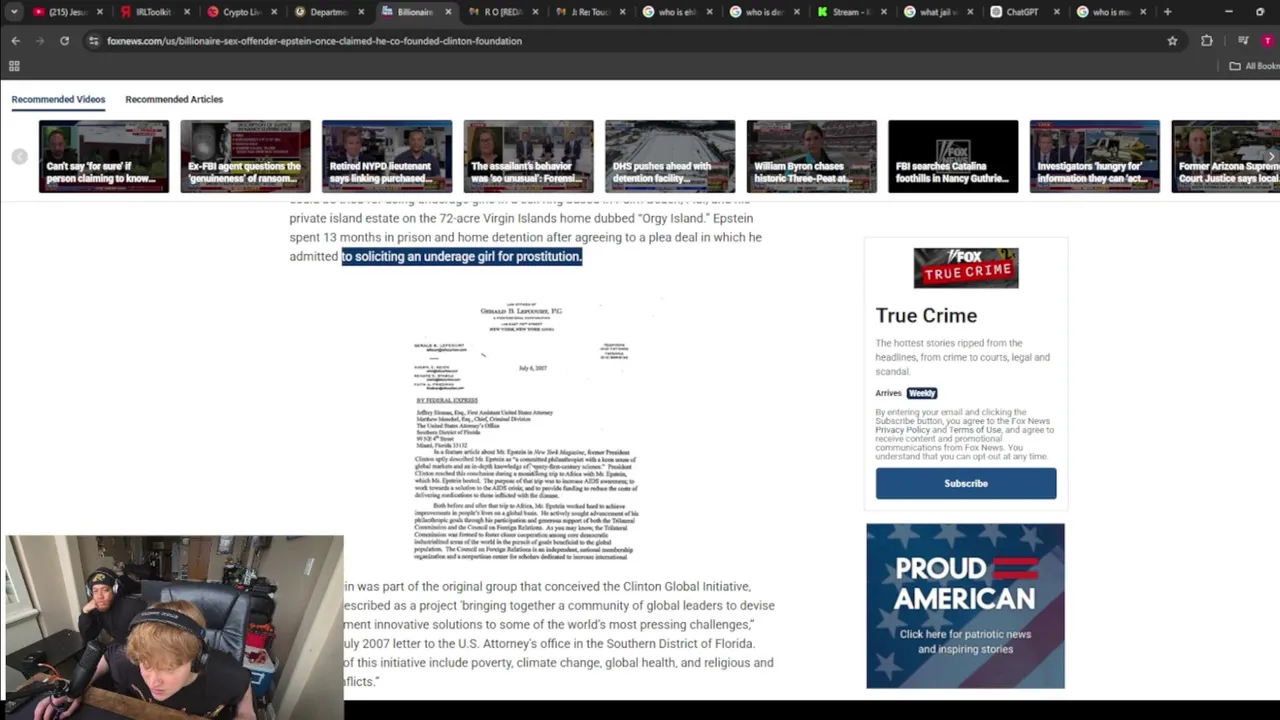Play "William Byron chases historic Three-Peat" video
The height and width of the screenshot is (720, 1280).
[x=812, y=156]
